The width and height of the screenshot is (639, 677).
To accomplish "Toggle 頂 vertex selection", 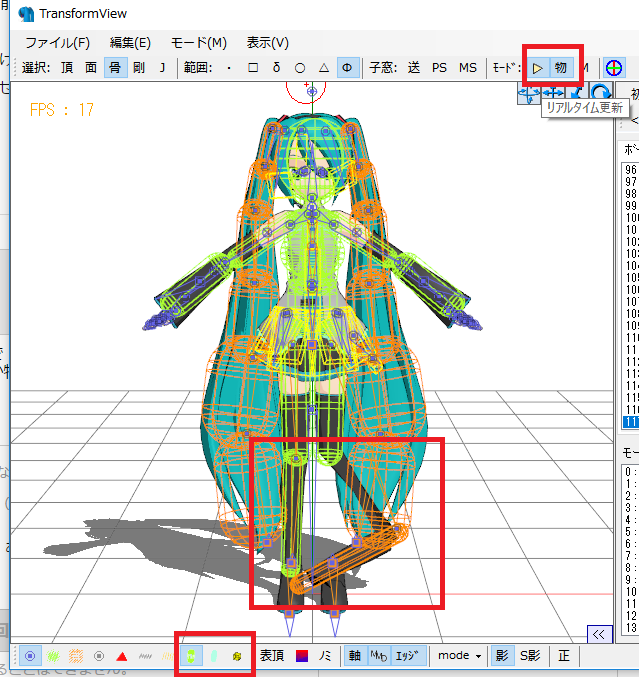I will [67, 68].
